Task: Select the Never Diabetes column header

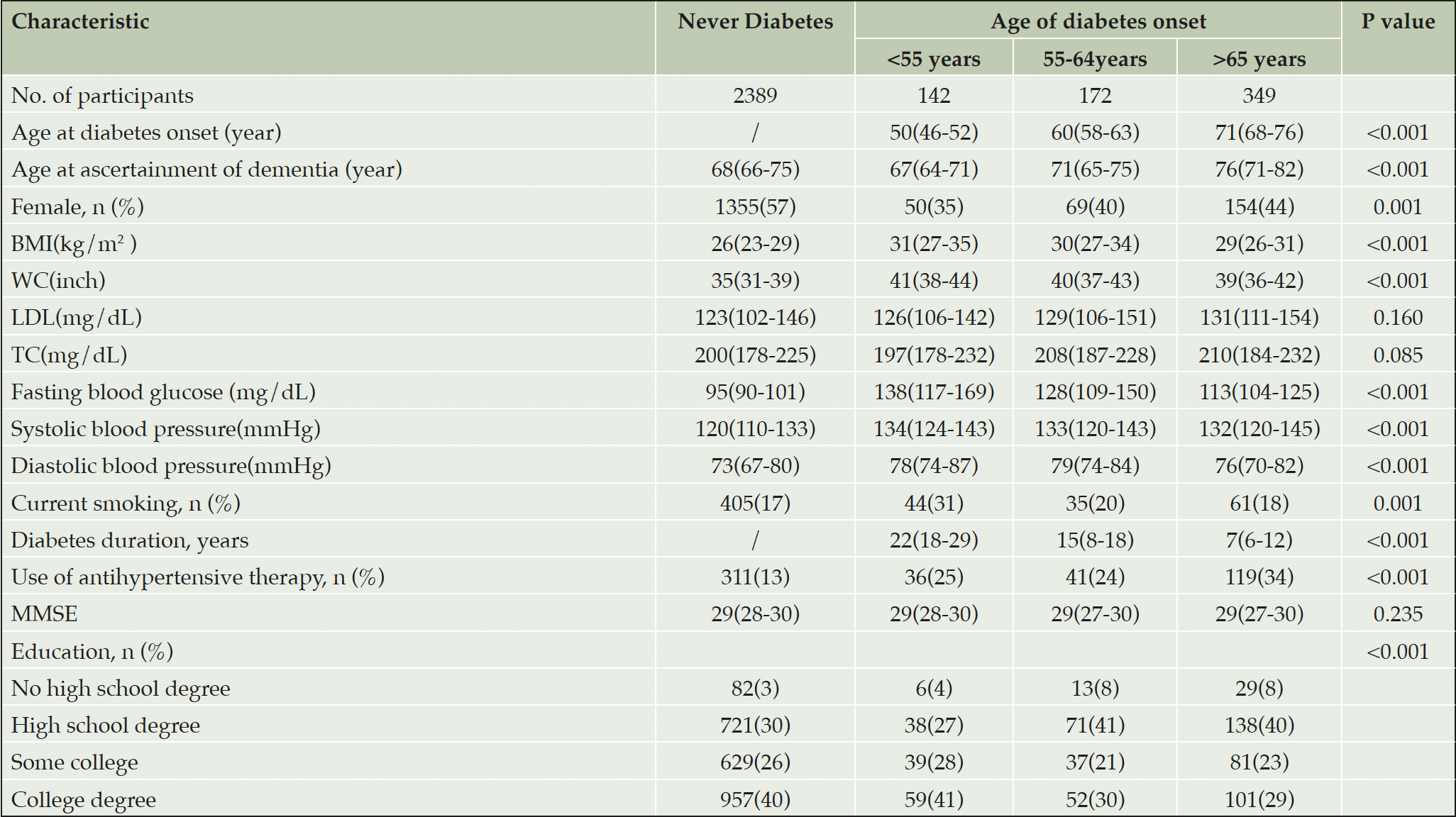Action: coord(755,21)
